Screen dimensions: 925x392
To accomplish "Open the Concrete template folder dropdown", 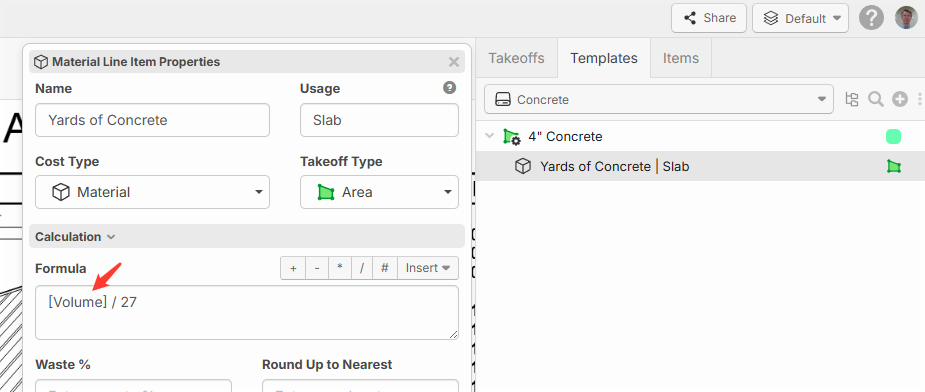I will click(658, 99).
